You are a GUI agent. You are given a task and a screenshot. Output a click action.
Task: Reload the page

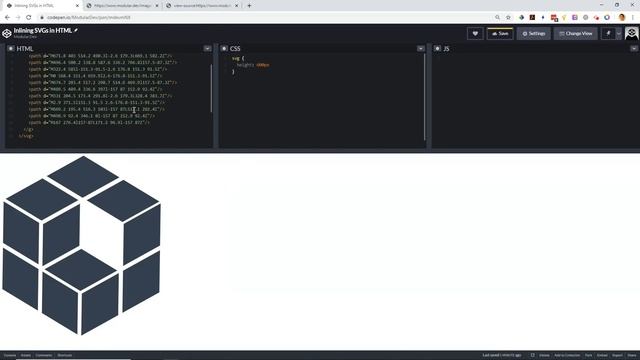tap(29, 18)
